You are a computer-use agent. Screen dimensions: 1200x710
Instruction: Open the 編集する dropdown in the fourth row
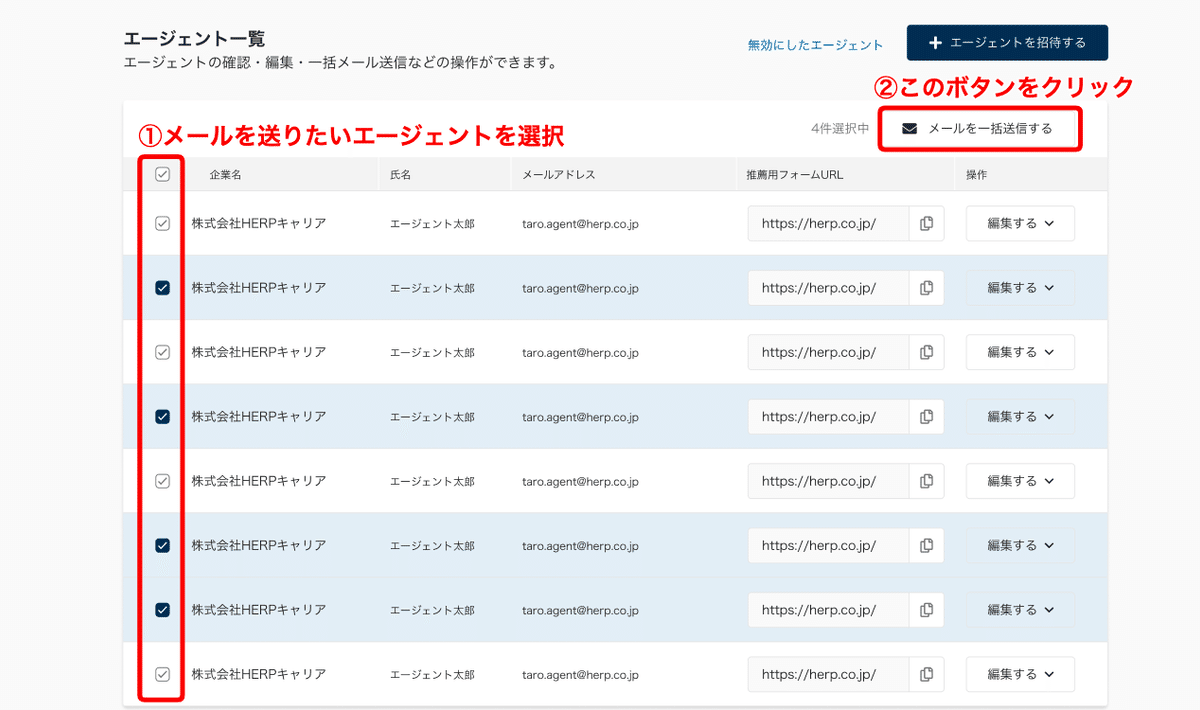tap(1020, 416)
